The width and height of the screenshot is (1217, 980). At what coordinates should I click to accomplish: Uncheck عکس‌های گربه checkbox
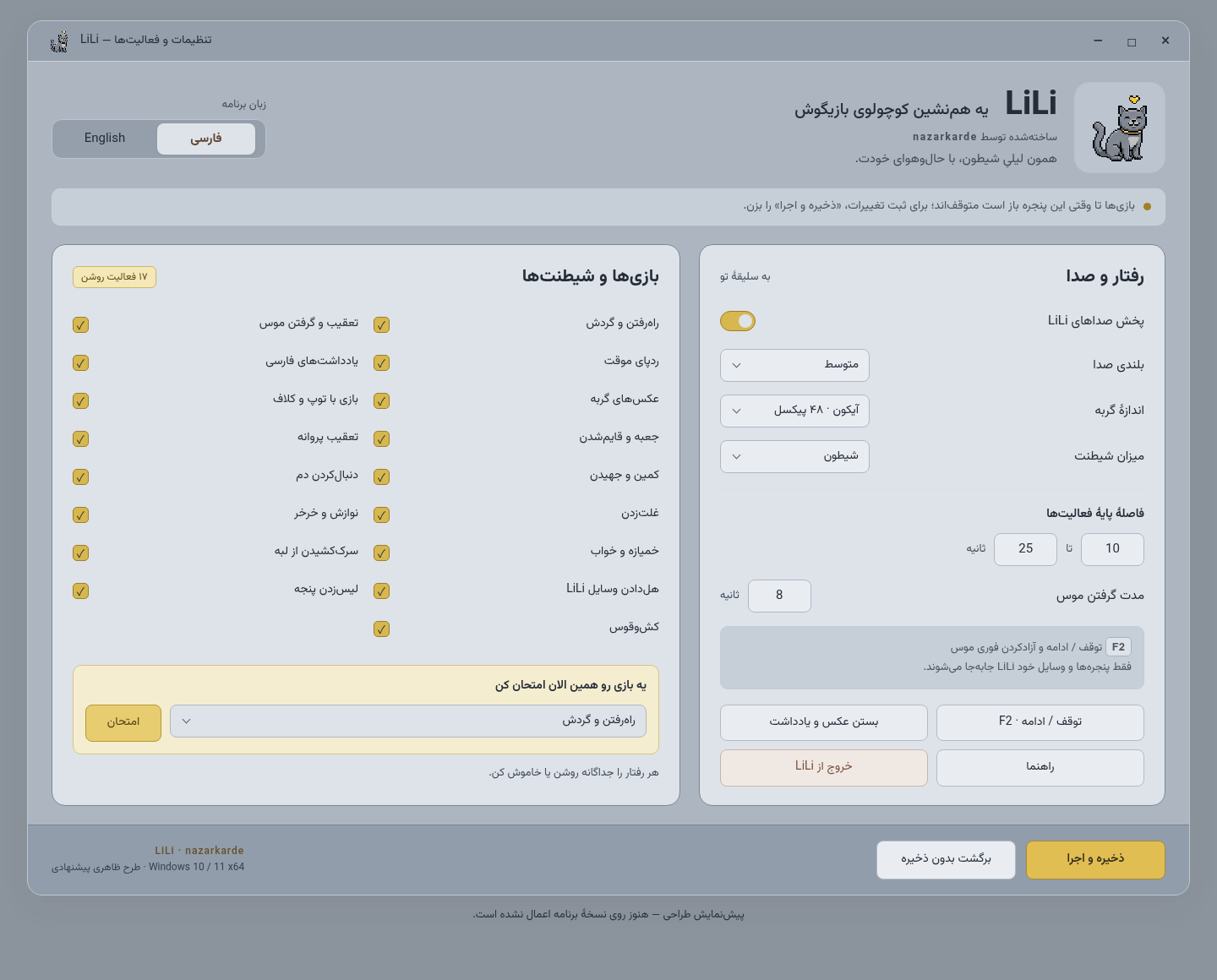click(x=382, y=401)
